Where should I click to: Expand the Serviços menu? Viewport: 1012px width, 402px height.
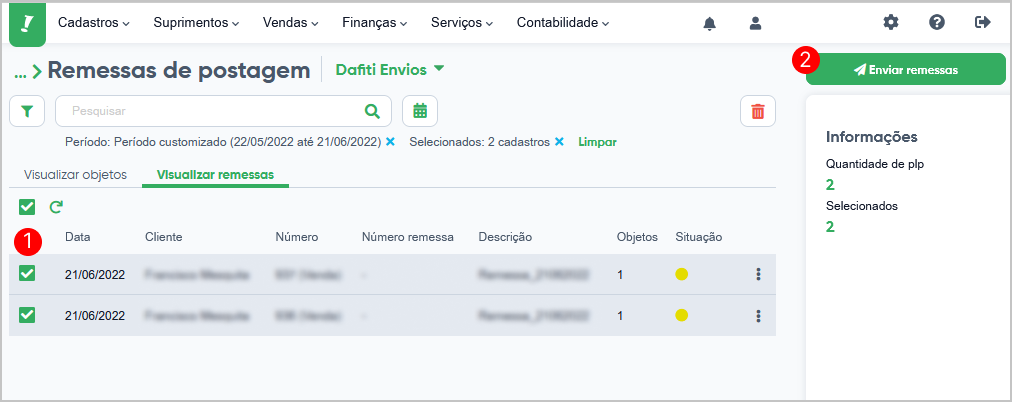click(462, 23)
